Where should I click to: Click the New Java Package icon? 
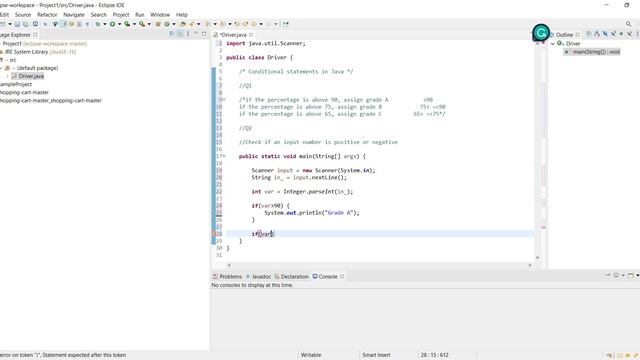click(x=158, y=24)
